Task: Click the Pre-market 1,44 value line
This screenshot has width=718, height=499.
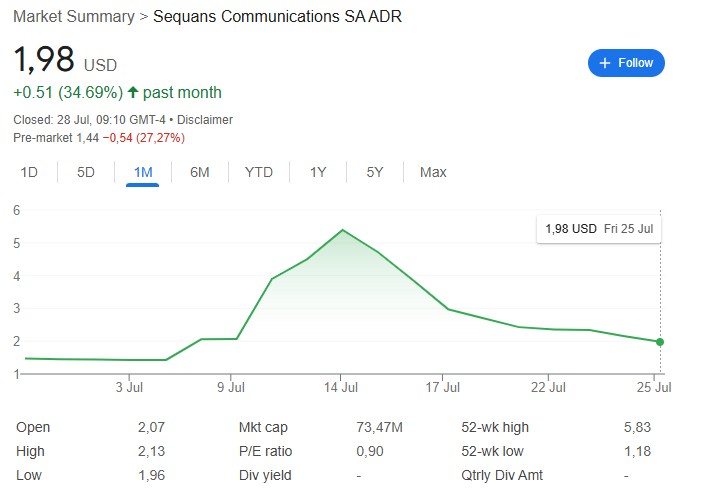Action: (x=99, y=138)
